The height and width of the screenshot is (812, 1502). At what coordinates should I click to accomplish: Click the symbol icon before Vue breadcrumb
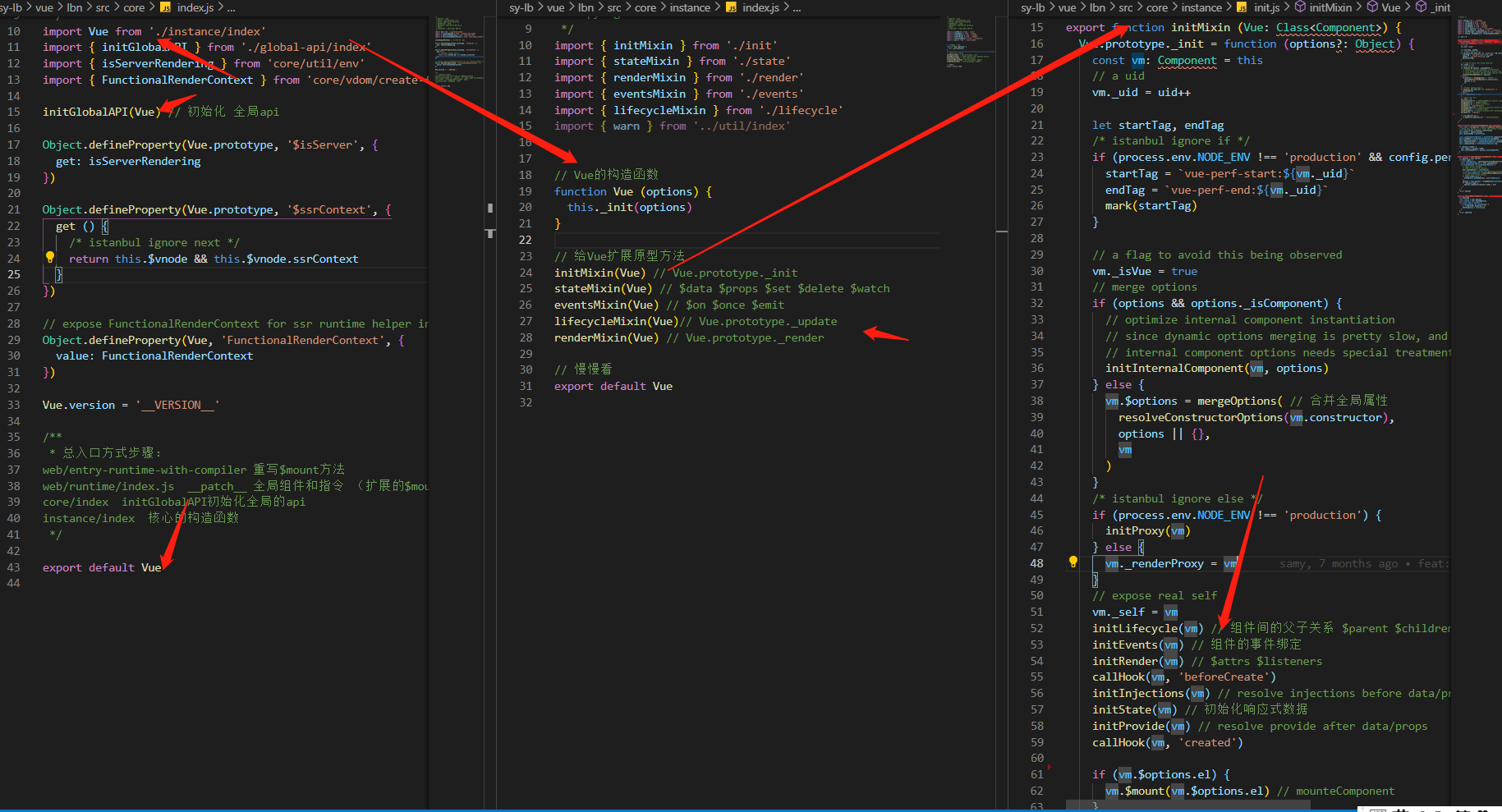pyautogui.click(x=1372, y=7)
